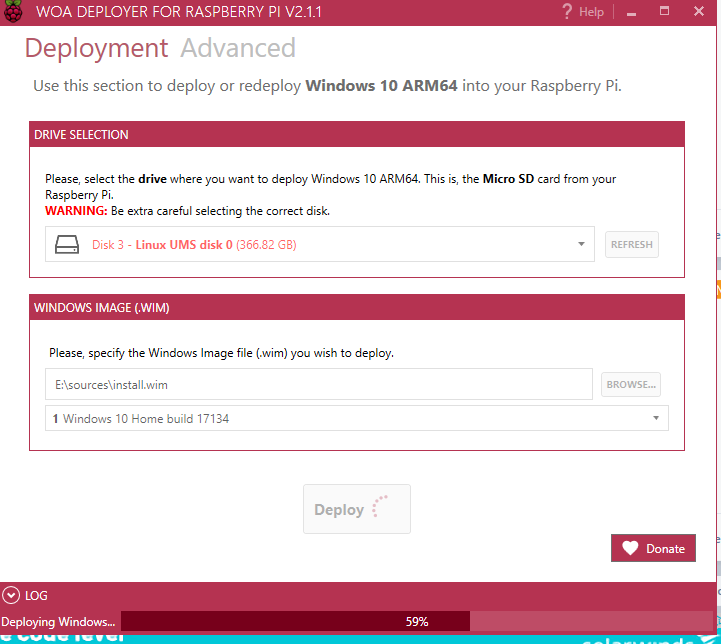Switch to the Deployment tab

click(96, 49)
